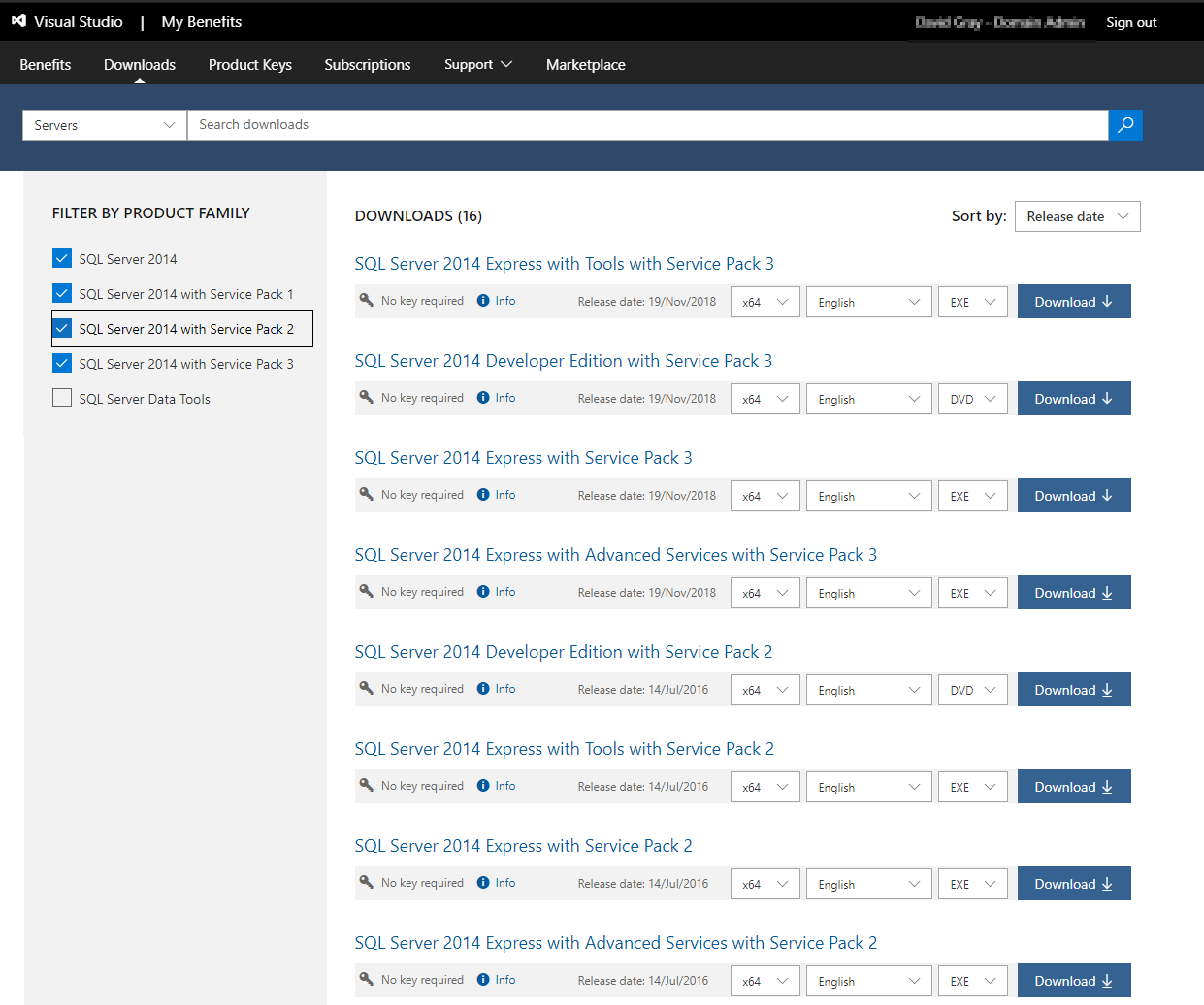The height and width of the screenshot is (1005, 1204).
Task: Download Express with Advanced Services SP3
Action: click(1074, 593)
